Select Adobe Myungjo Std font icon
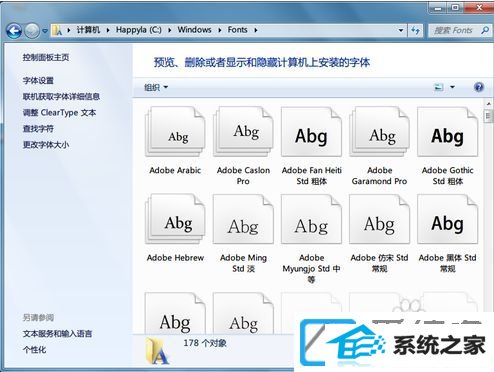Viewport: 494px width, 372px height. pos(311,219)
